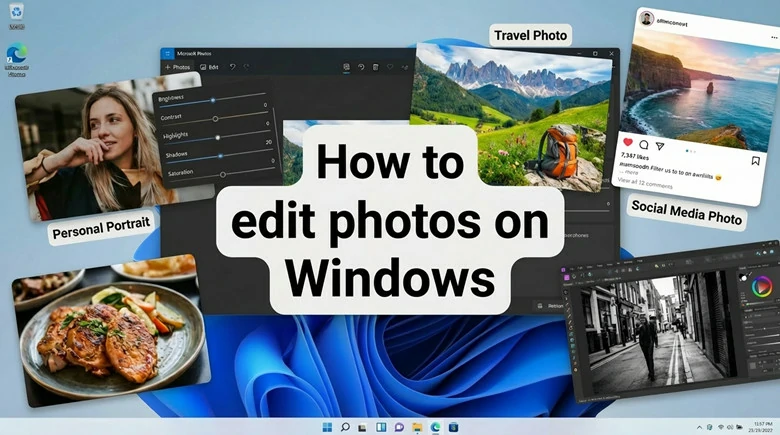This screenshot has width=780, height=435.
Task: Open the Recycle Bin desktop icon
Action: pos(16,15)
